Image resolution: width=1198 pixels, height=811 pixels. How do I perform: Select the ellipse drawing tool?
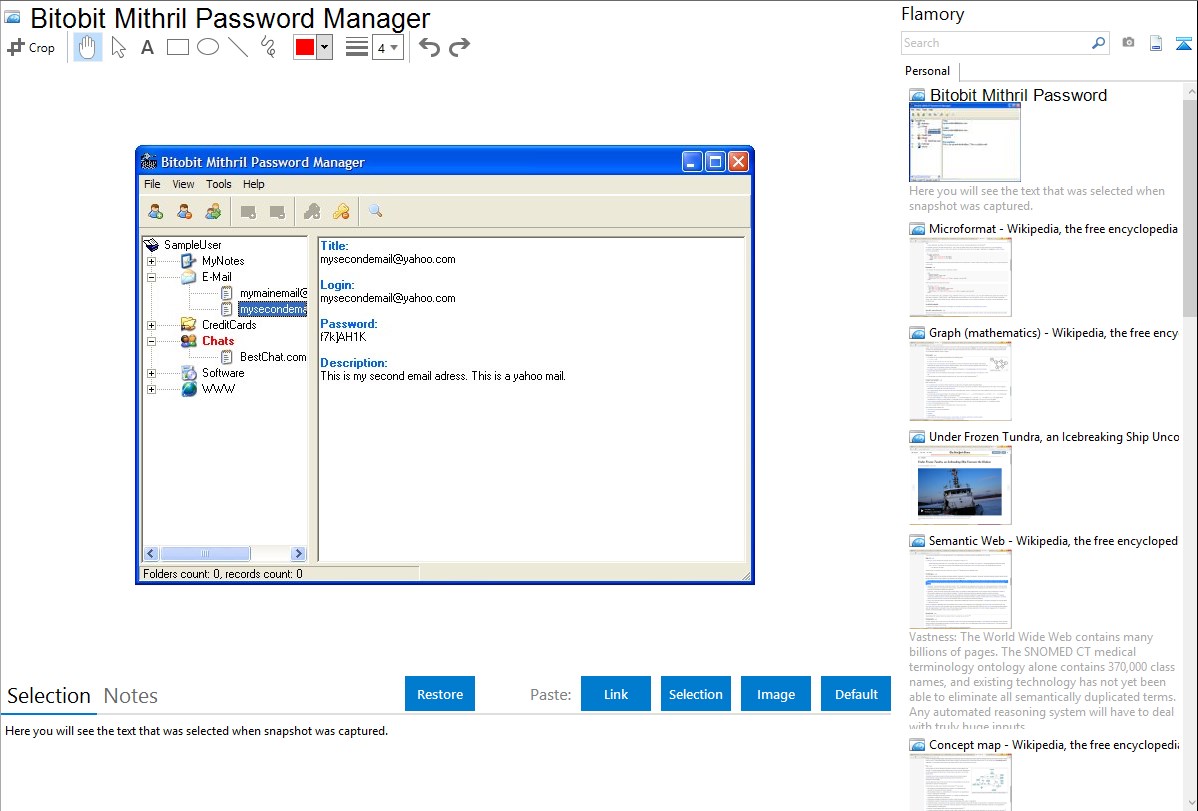208,47
